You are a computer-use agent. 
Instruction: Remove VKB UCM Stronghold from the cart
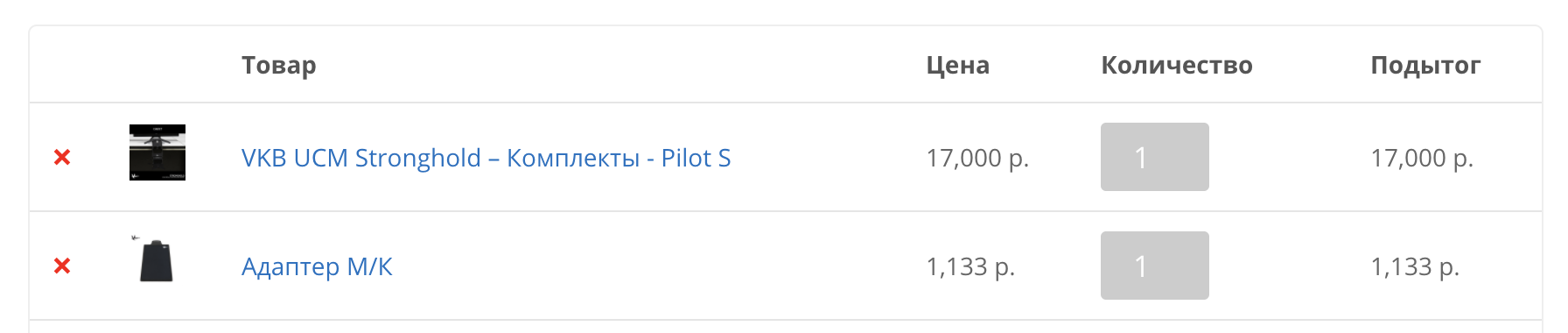point(62,158)
